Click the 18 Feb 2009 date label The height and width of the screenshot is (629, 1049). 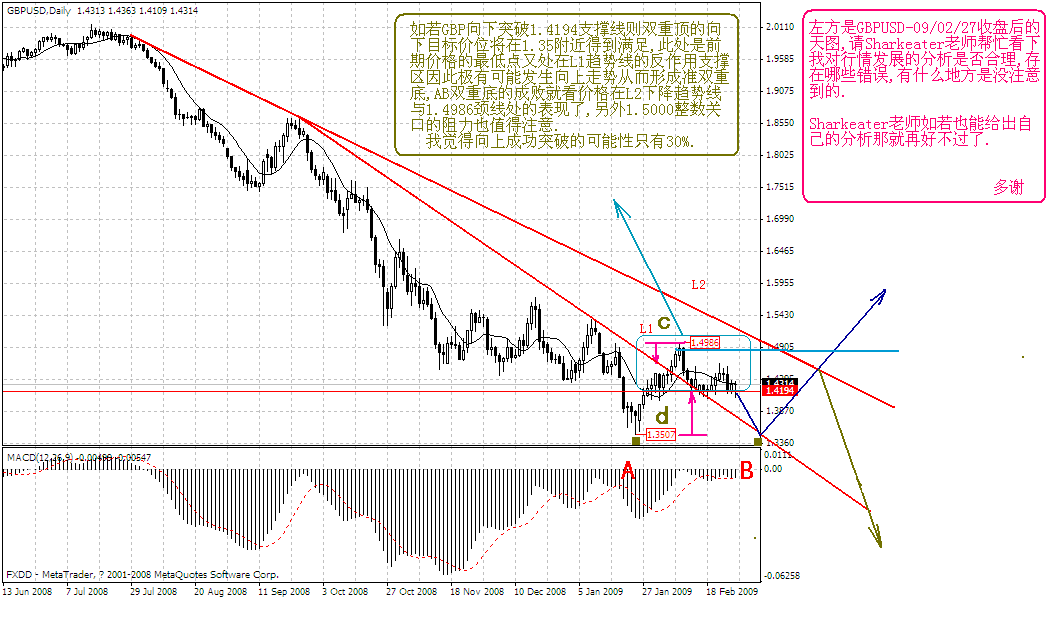[x=733, y=592]
